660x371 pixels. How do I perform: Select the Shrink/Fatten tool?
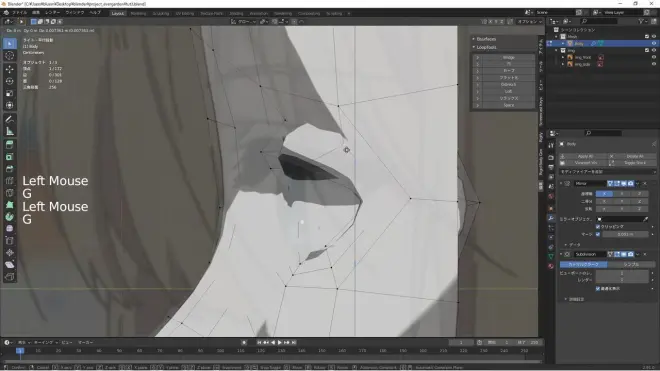coord(10,253)
